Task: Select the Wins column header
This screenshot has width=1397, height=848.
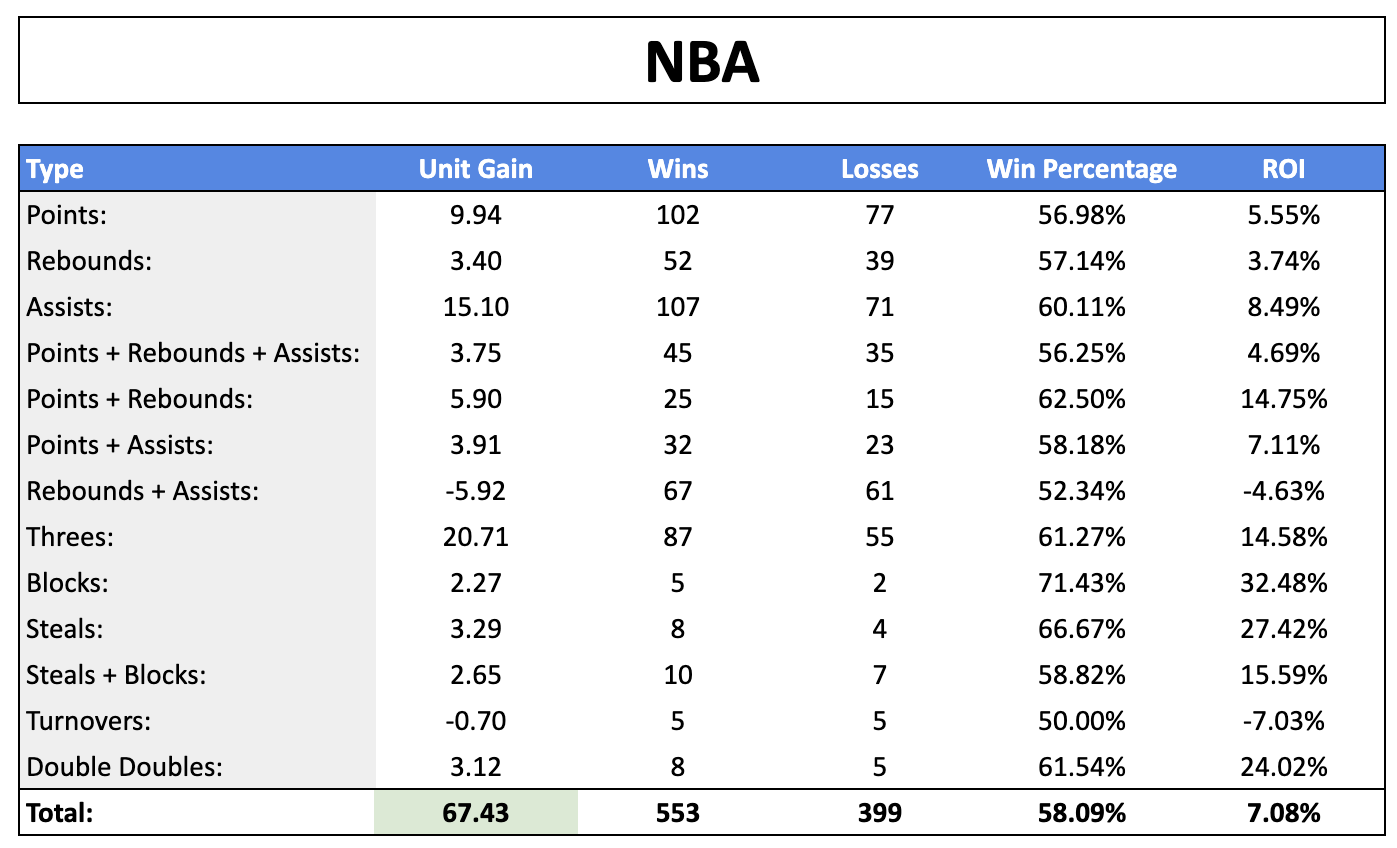Action: coord(677,169)
